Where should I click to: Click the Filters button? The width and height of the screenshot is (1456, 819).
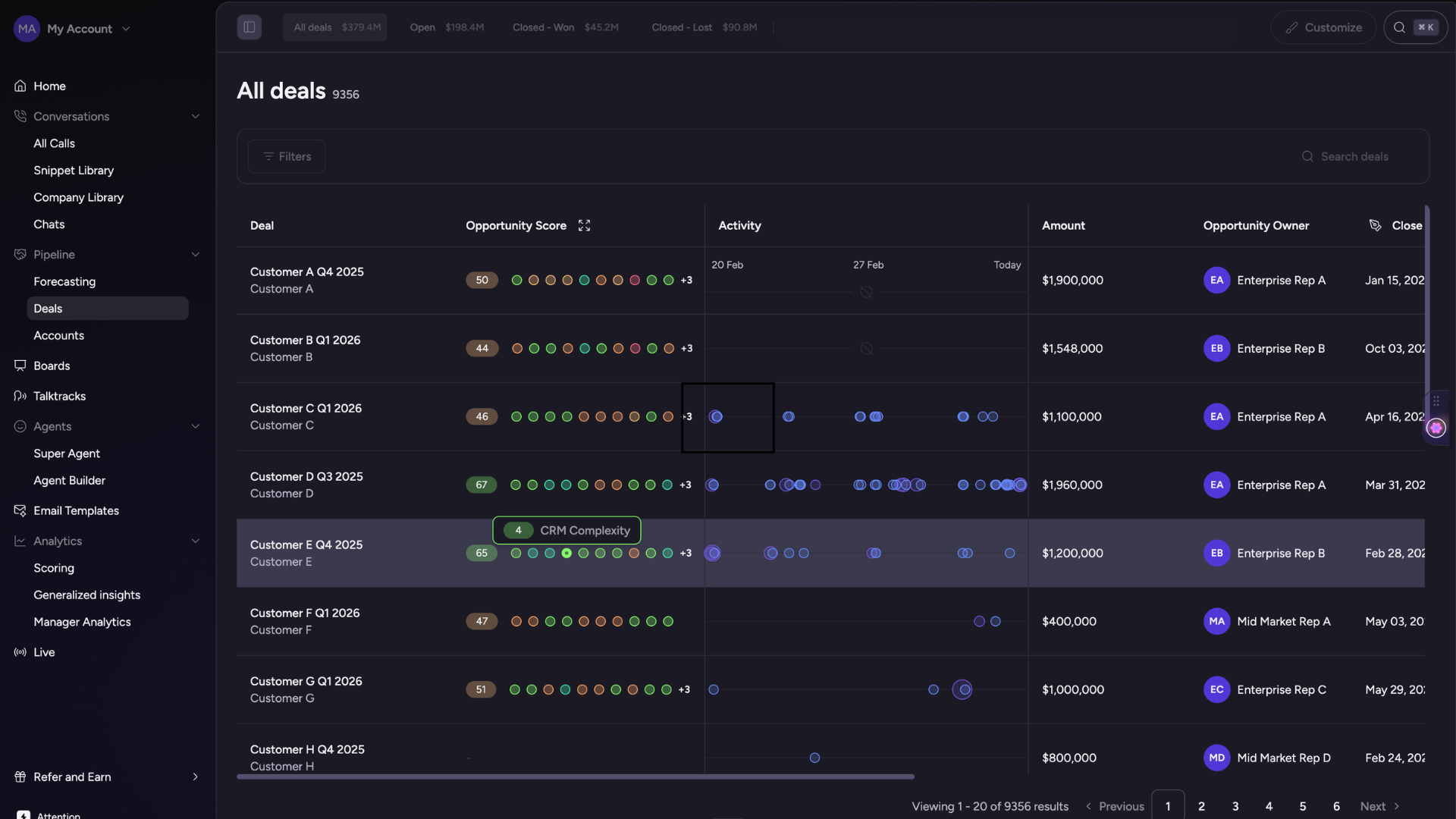pos(287,156)
